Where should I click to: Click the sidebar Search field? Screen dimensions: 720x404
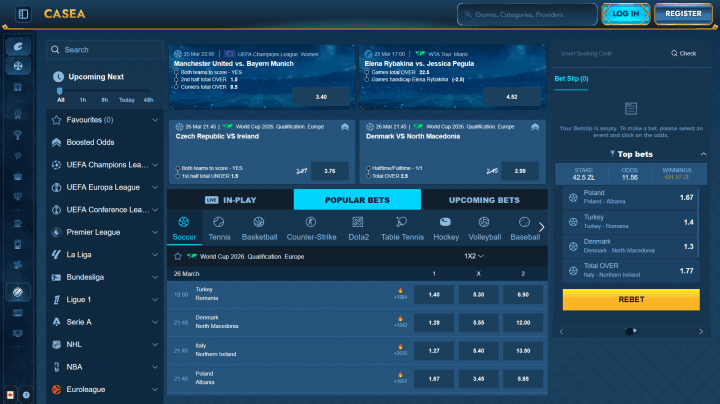point(105,50)
